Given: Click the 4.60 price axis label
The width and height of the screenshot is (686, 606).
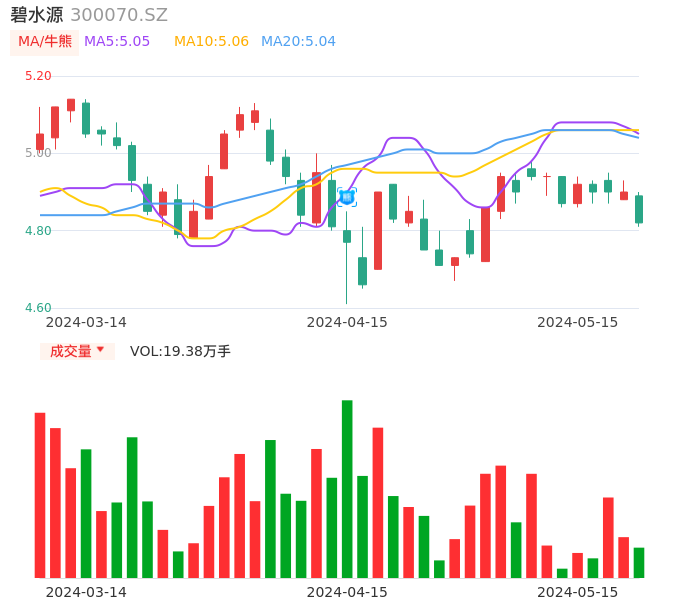Looking at the screenshot, I should pyautogui.click(x=38, y=308).
